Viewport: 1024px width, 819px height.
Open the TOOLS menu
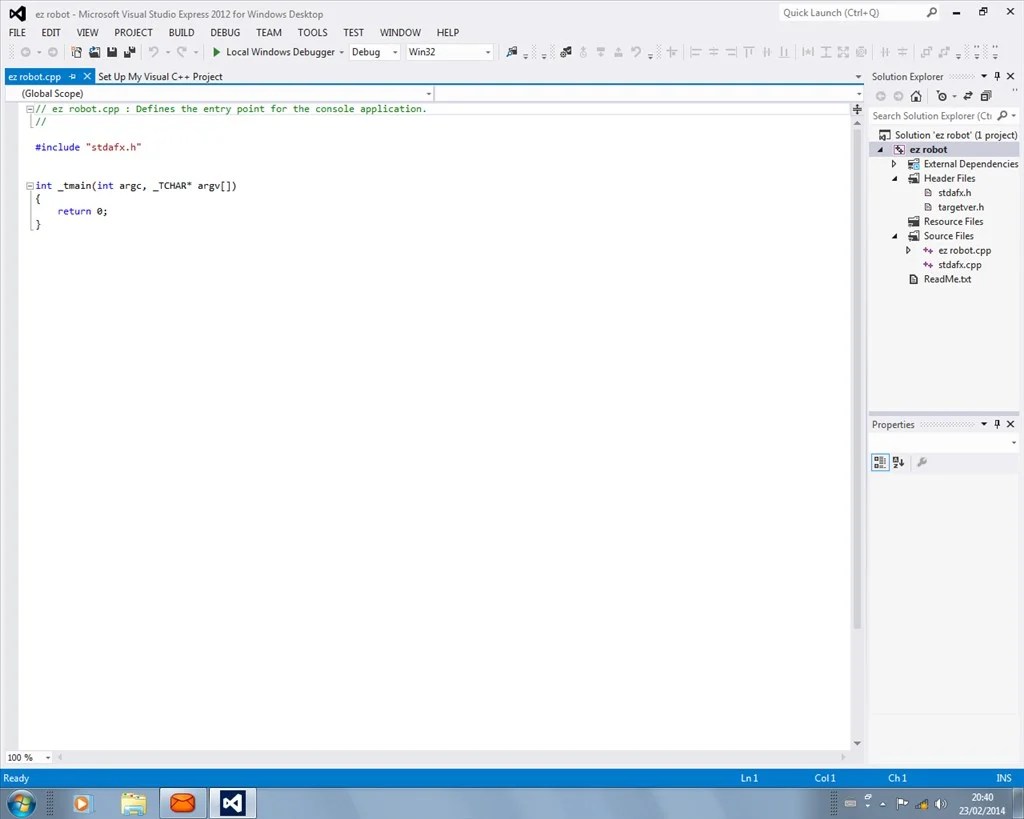(313, 33)
